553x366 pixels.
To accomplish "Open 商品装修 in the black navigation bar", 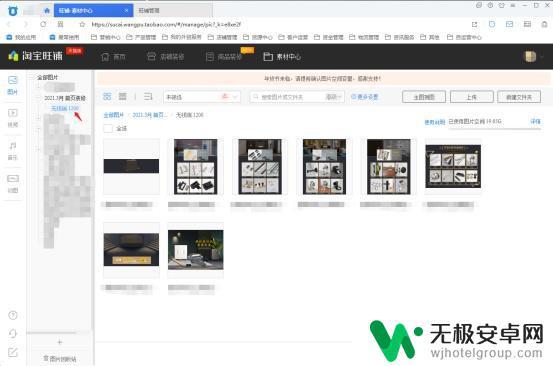I will (224, 56).
